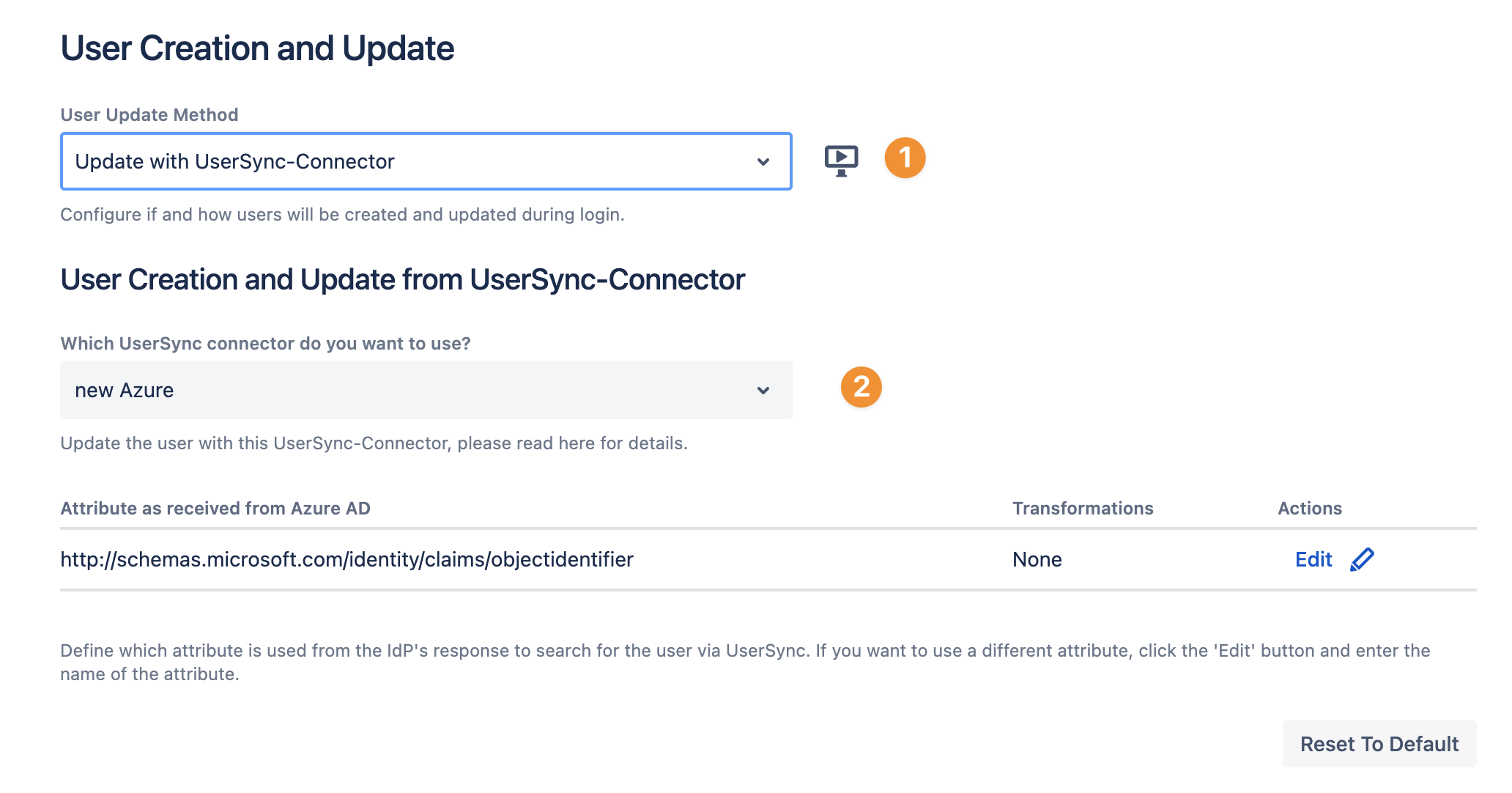
Task: Click the Actions column header
Action: [x=1309, y=509]
